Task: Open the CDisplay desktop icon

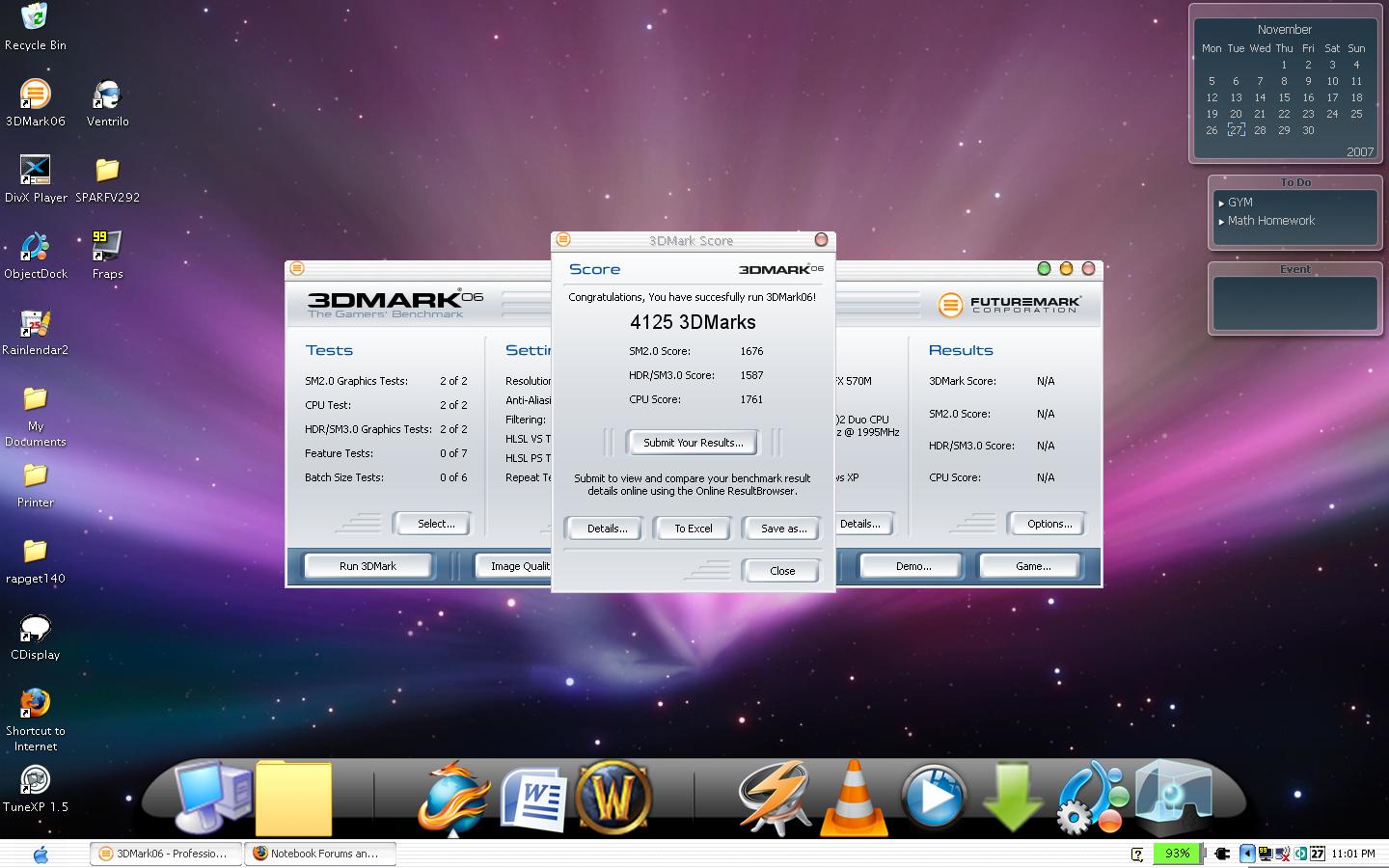Action: point(35,630)
